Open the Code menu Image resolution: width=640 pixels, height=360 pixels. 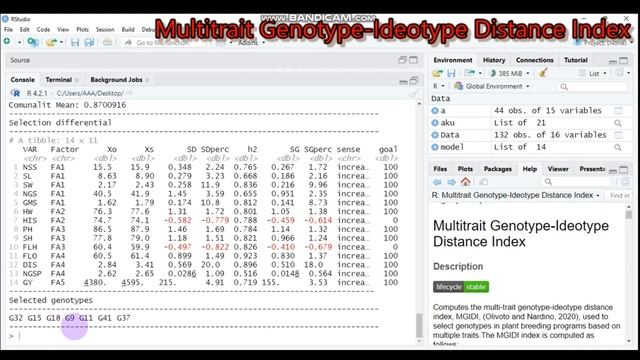click(43, 29)
